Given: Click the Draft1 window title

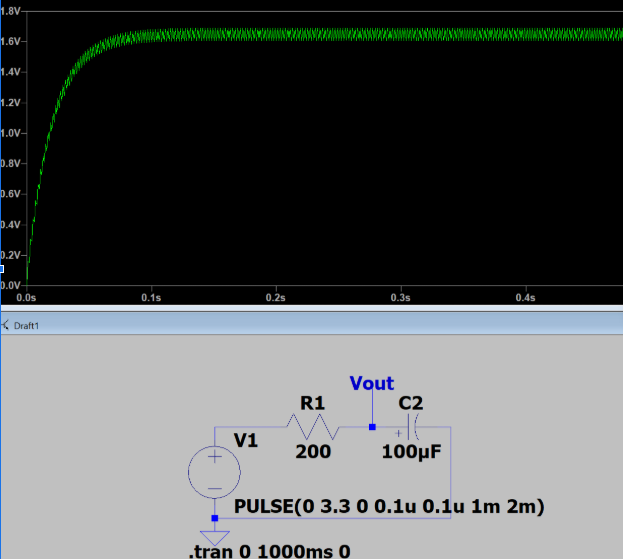Looking at the screenshot, I should coord(27,326).
